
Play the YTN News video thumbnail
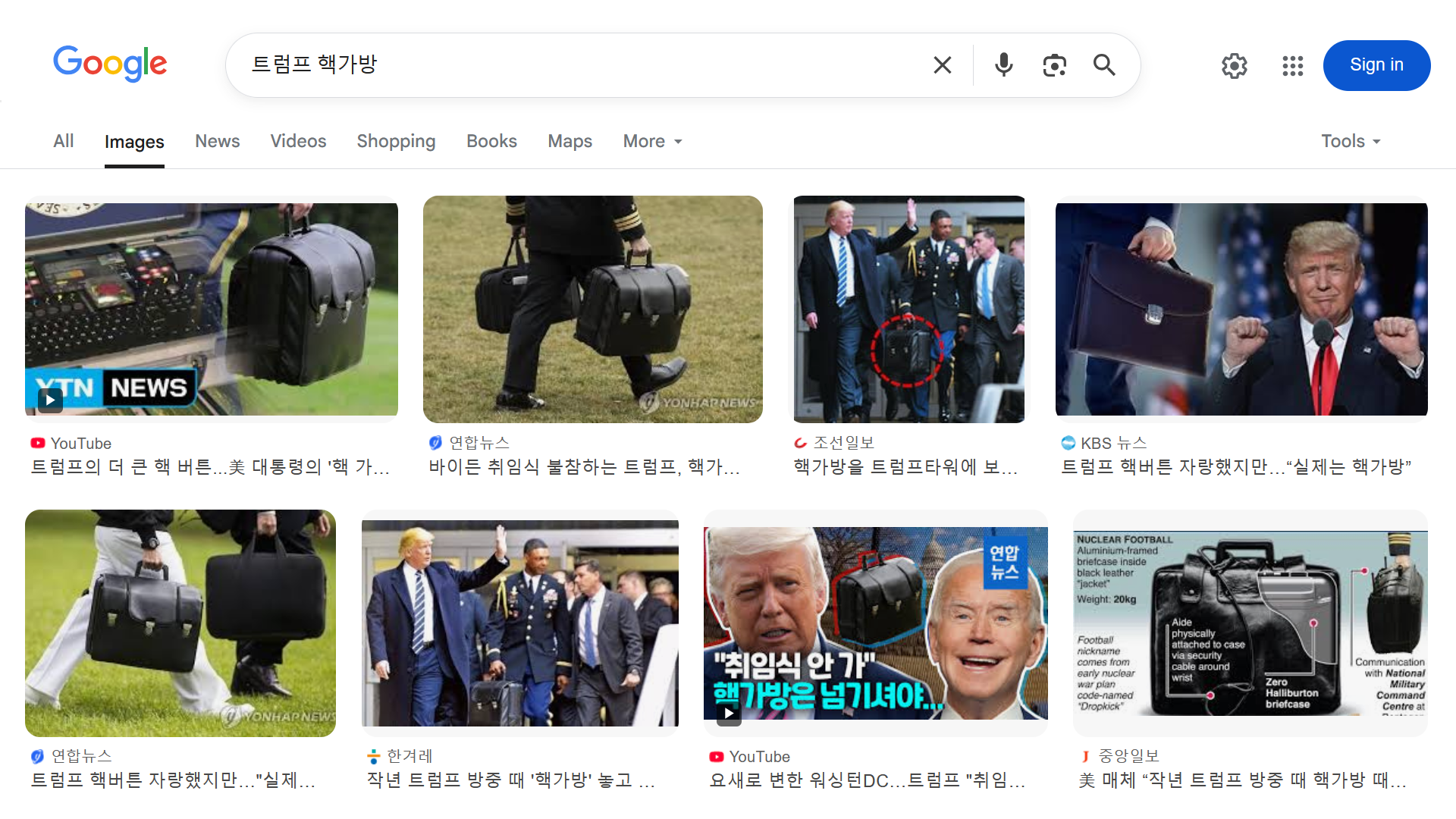pyautogui.click(x=211, y=309)
